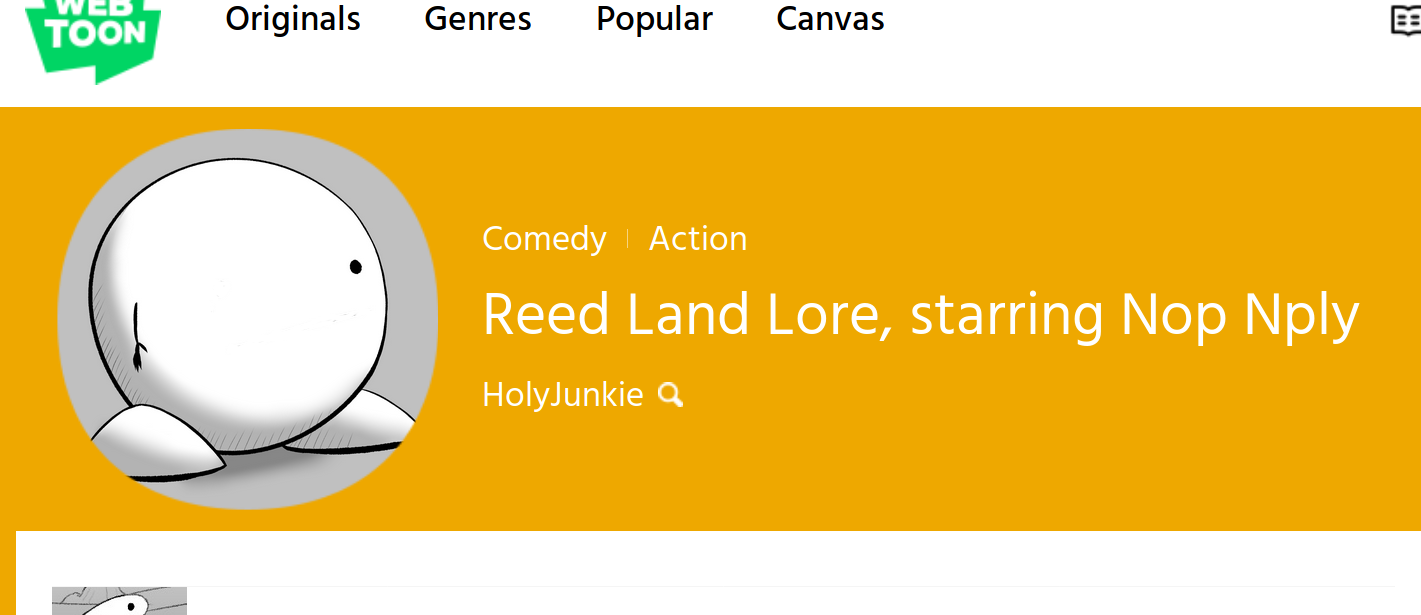The height and width of the screenshot is (615, 1421).
Task: Follow the Action genre link
Action: coord(698,239)
